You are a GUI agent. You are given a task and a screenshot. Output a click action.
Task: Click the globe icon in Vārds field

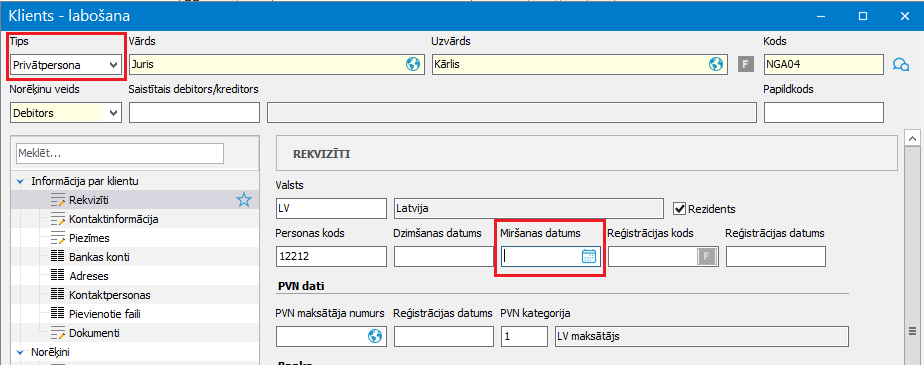point(412,64)
